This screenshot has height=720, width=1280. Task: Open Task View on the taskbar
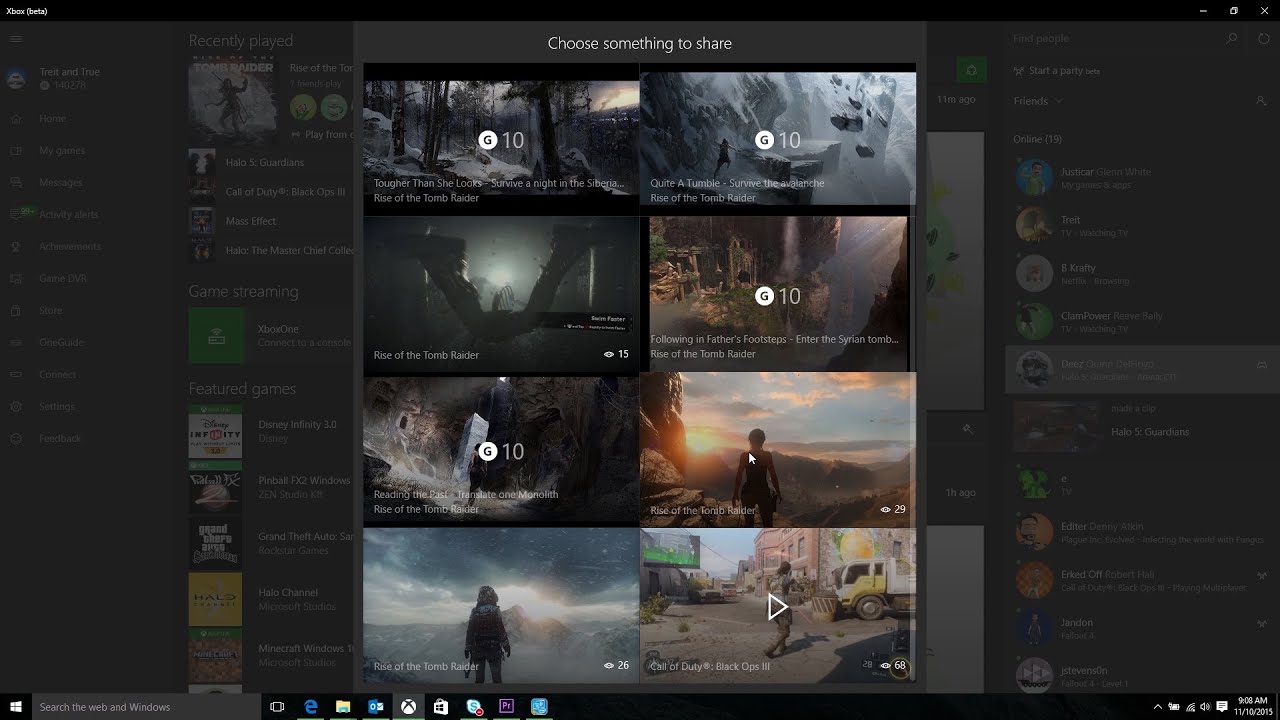(x=278, y=707)
